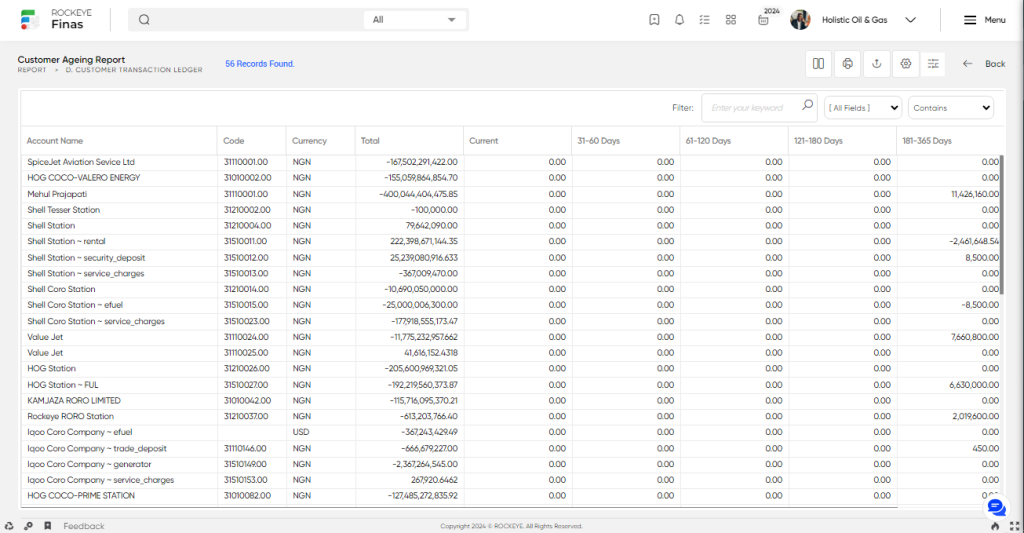
Task: Click the key icon in the footer
Action: click(x=28, y=526)
